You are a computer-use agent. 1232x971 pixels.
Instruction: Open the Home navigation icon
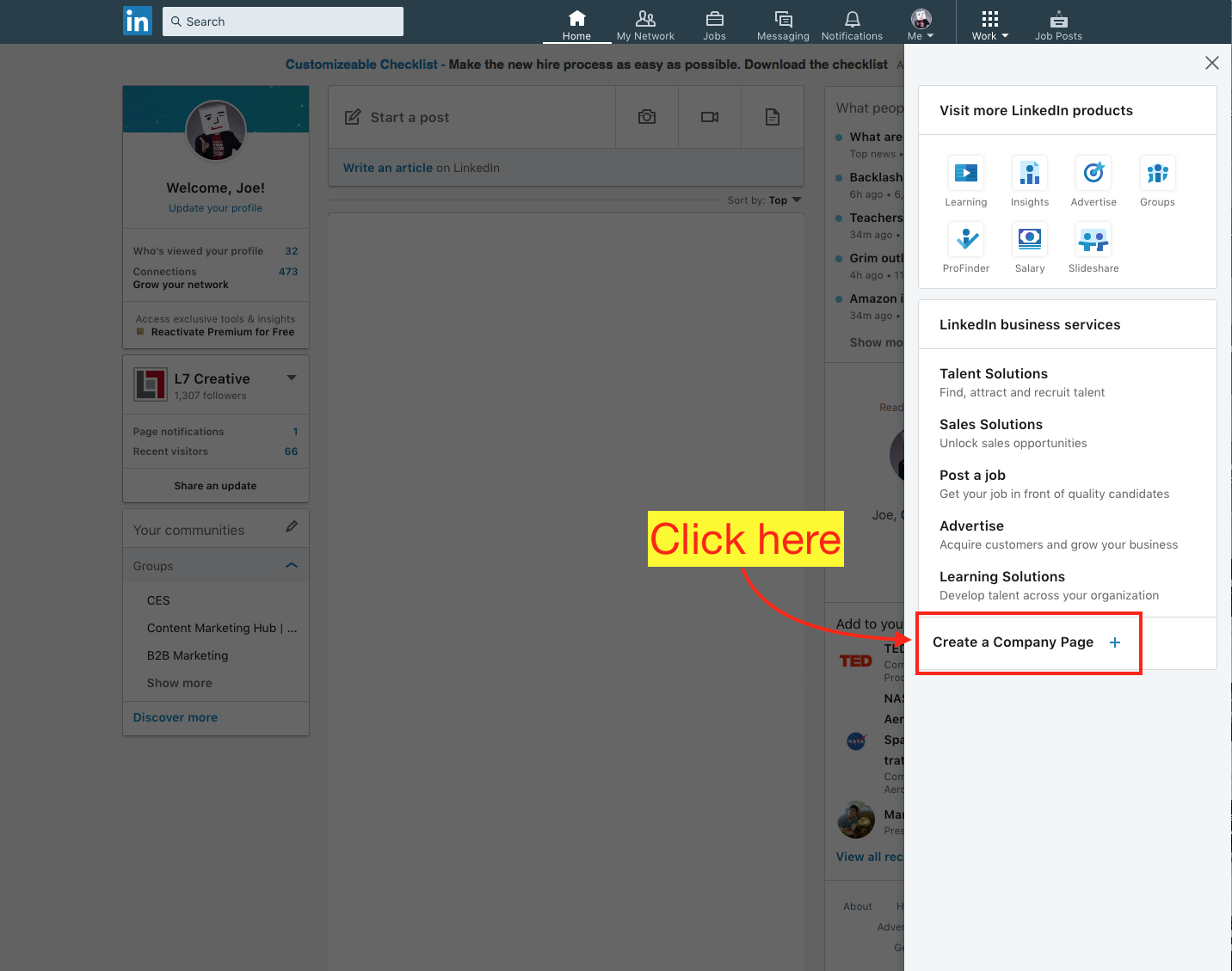point(576,25)
